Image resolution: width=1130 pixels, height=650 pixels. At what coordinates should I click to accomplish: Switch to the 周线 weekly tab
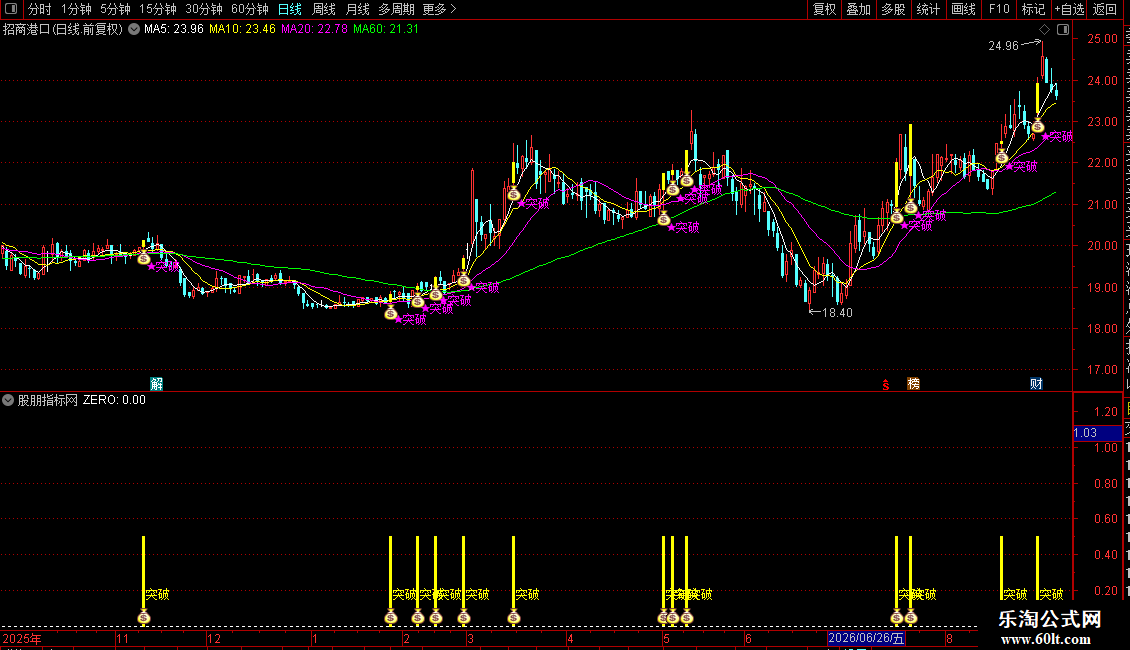(x=324, y=9)
